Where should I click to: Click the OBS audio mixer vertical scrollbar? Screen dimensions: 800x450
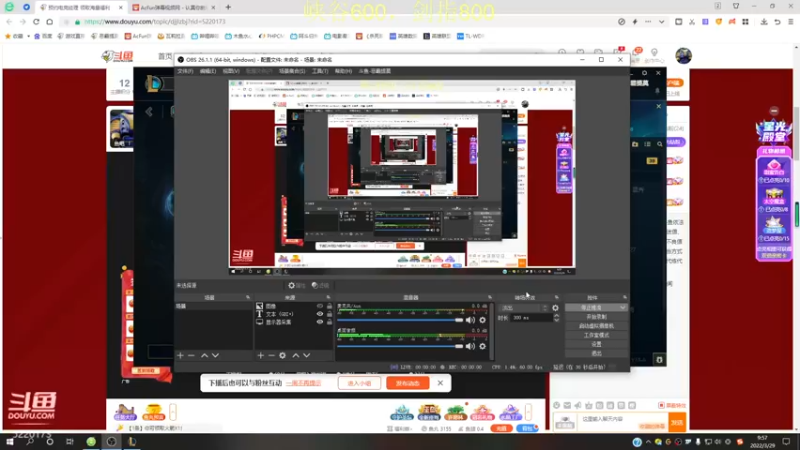click(491, 331)
